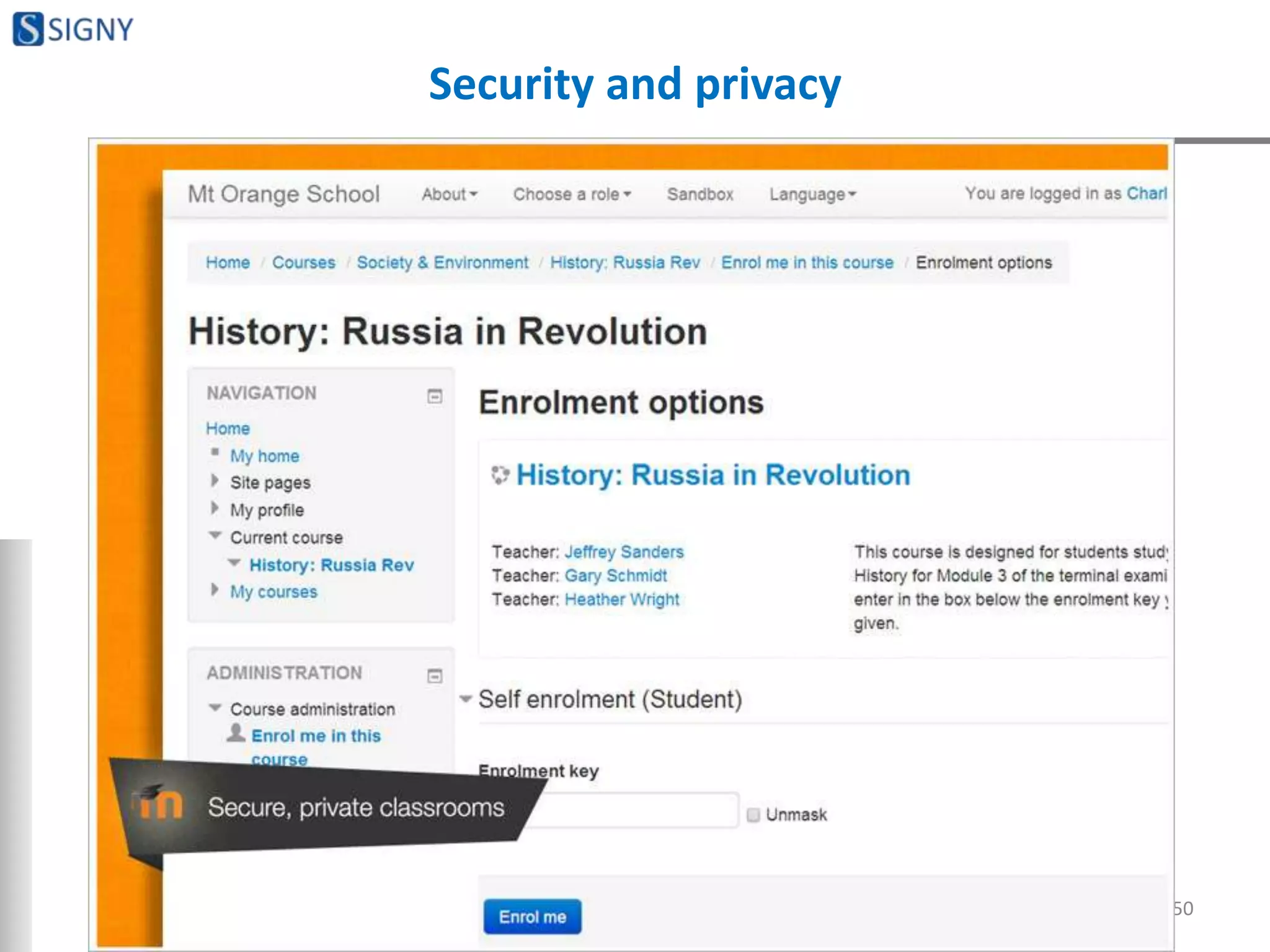Open teacher Jeffrey Sanders profile link
The width and height of the screenshot is (1270, 952).
(x=624, y=552)
